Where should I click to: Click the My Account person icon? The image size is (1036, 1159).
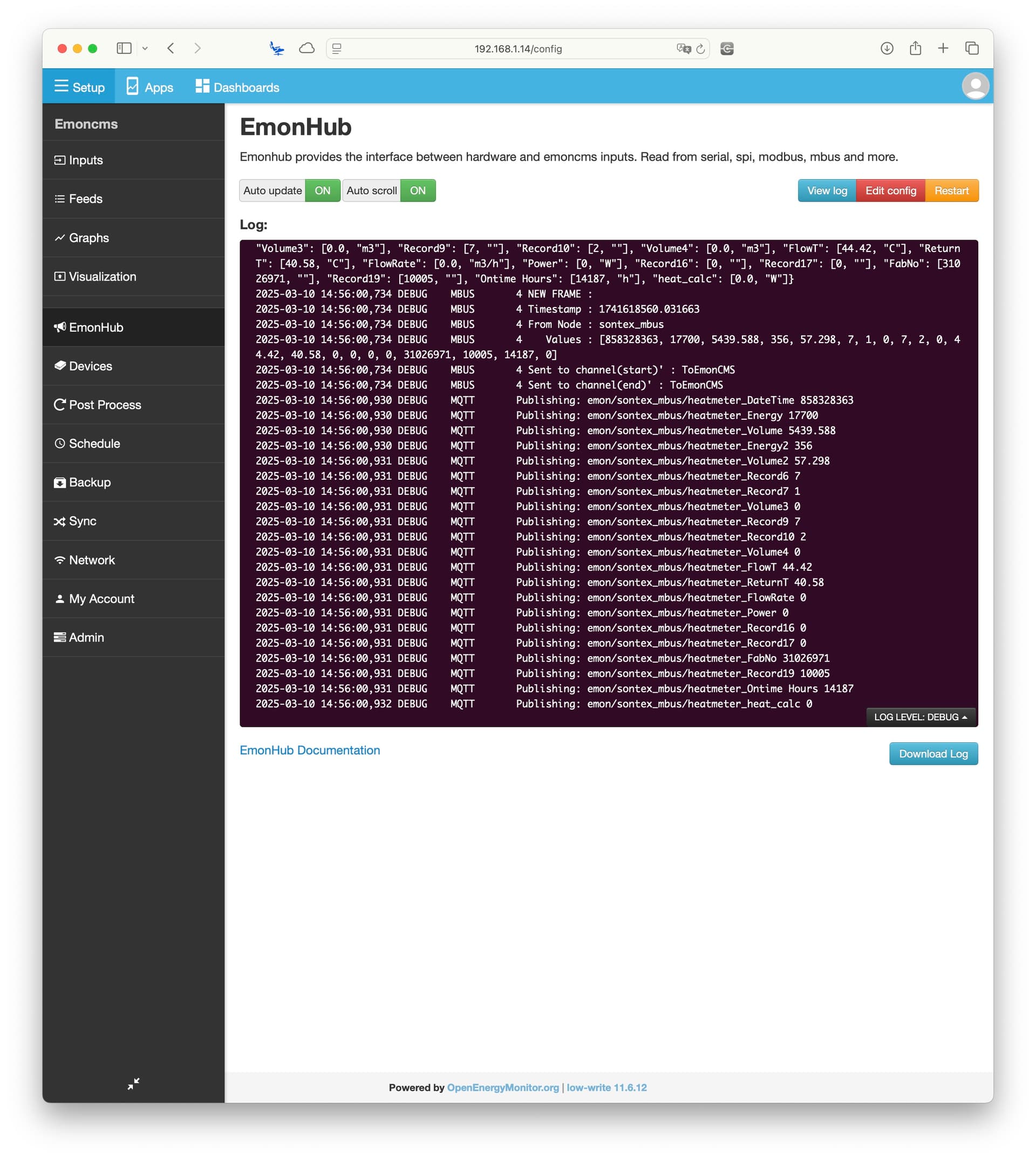(59, 598)
